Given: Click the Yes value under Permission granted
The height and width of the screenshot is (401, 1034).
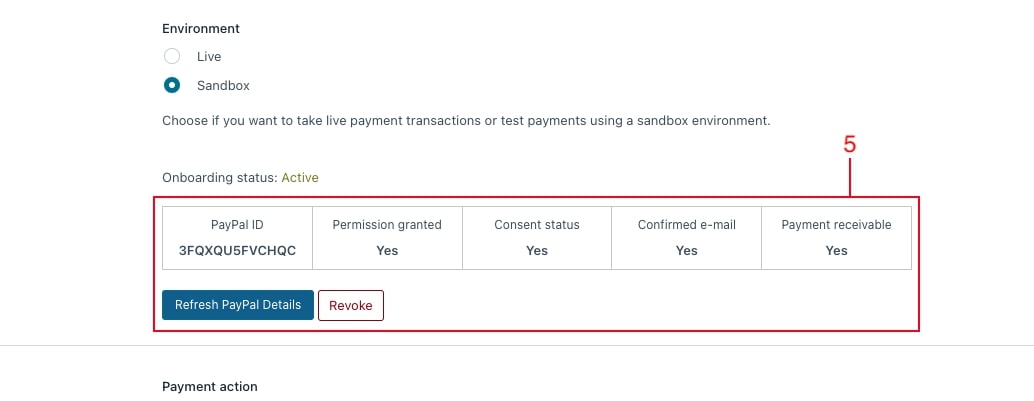Looking at the screenshot, I should 387,251.
